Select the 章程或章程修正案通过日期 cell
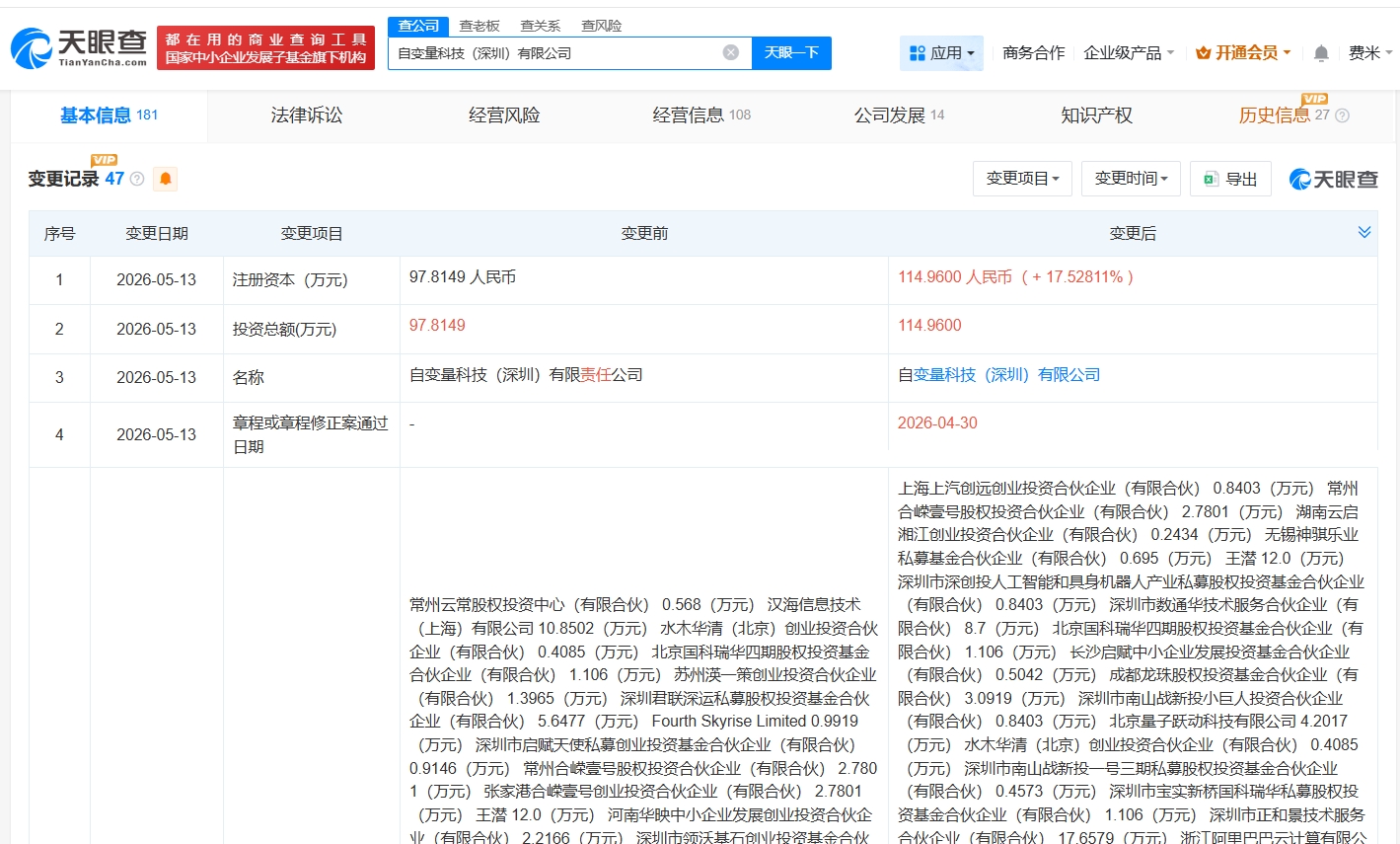The height and width of the screenshot is (844, 1400). point(311,434)
